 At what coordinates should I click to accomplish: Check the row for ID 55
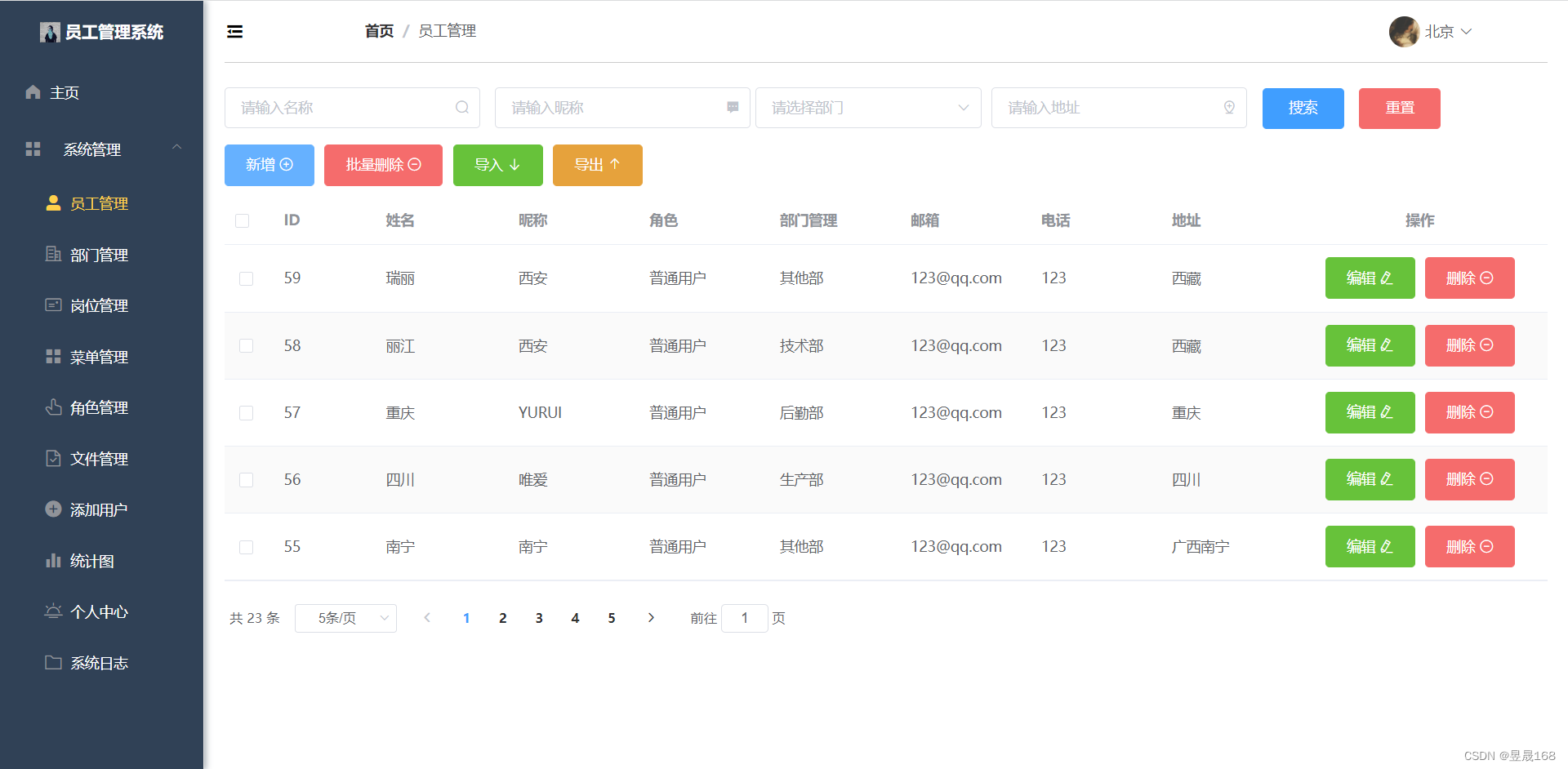246,547
